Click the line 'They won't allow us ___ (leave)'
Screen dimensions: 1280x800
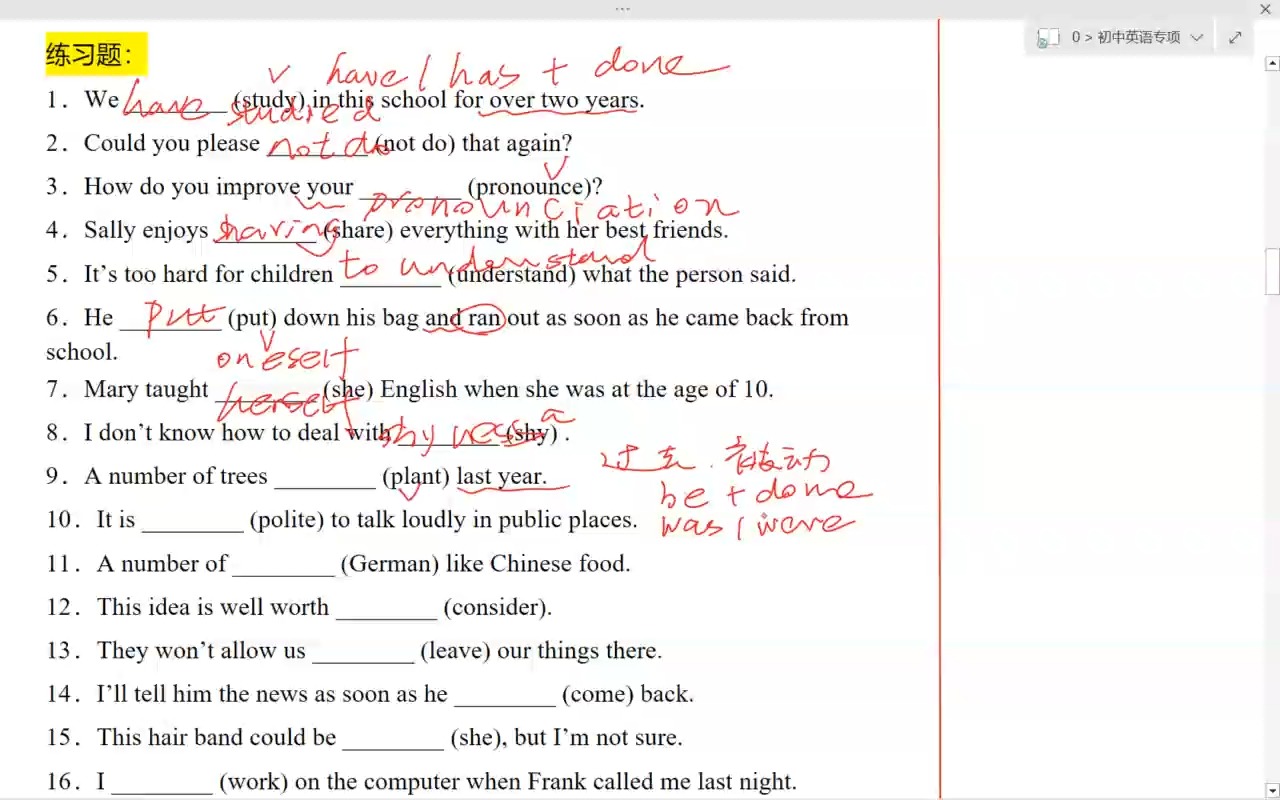(354, 651)
